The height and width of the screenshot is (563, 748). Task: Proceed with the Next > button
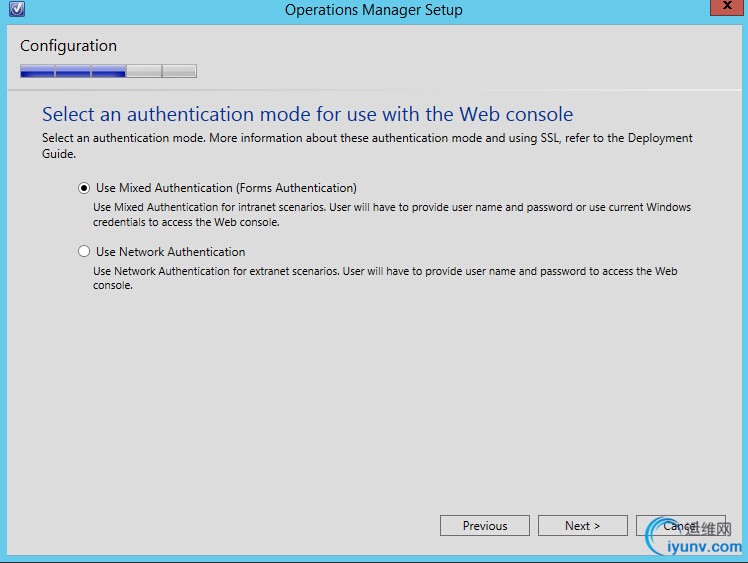click(x=582, y=525)
